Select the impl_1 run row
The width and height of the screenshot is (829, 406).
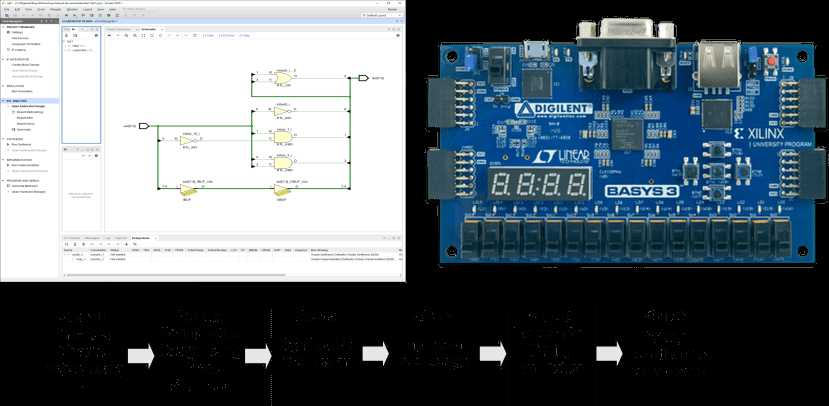click(x=233, y=259)
